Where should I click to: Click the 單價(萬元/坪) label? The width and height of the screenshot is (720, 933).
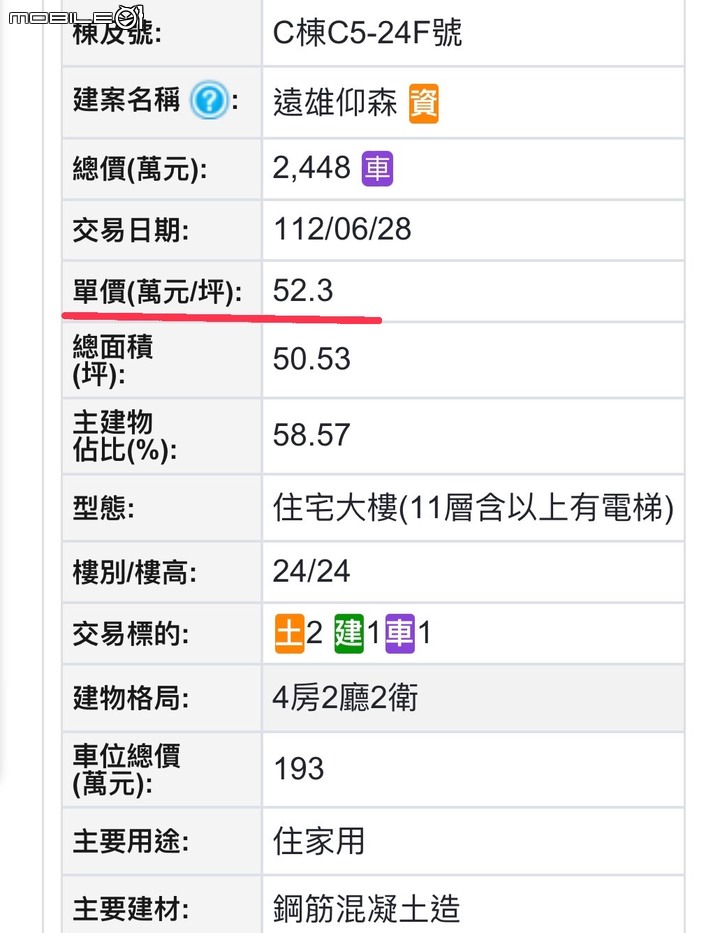click(157, 292)
